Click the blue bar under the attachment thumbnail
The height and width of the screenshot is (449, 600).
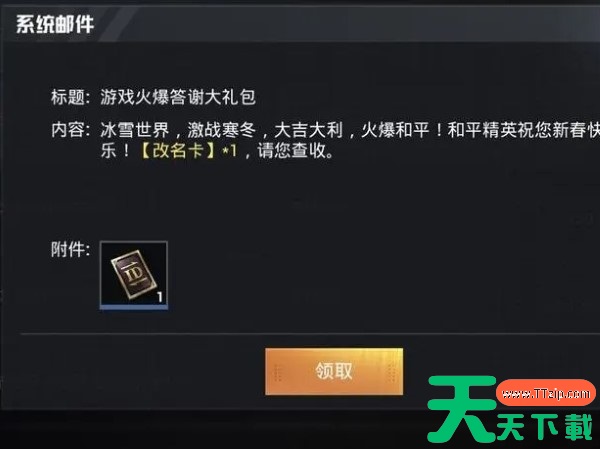pyautogui.click(x=134, y=306)
